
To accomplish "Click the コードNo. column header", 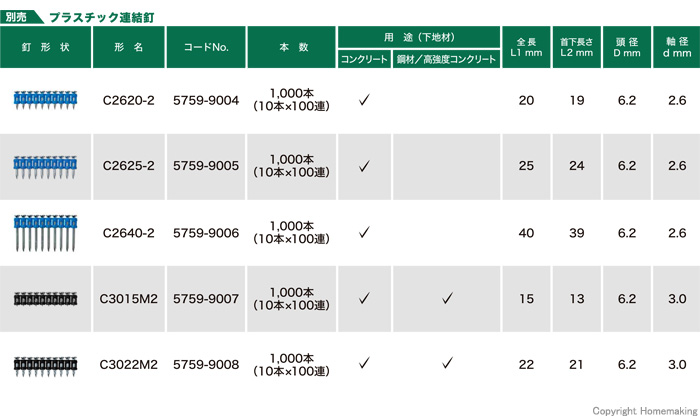I will click(206, 47).
